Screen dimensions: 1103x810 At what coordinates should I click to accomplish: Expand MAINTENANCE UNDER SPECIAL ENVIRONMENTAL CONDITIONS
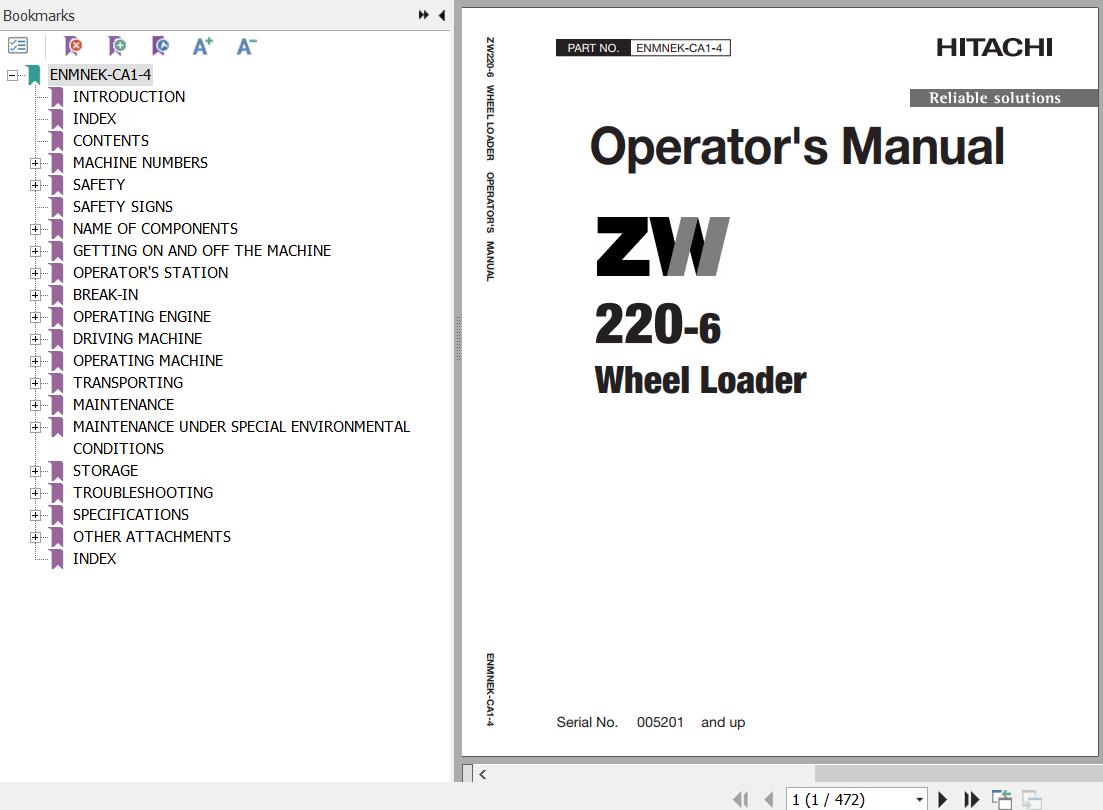point(35,427)
